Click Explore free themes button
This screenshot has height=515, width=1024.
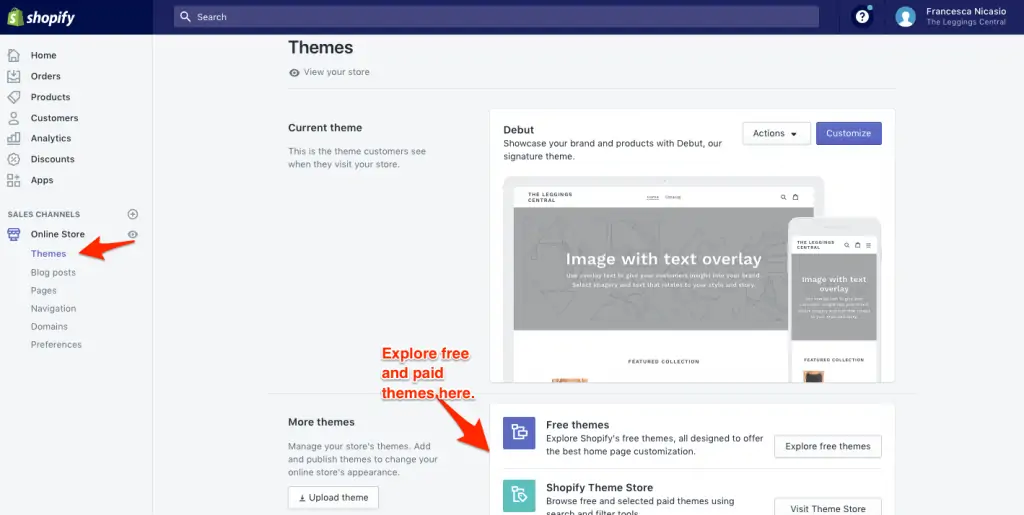(x=827, y=446)
